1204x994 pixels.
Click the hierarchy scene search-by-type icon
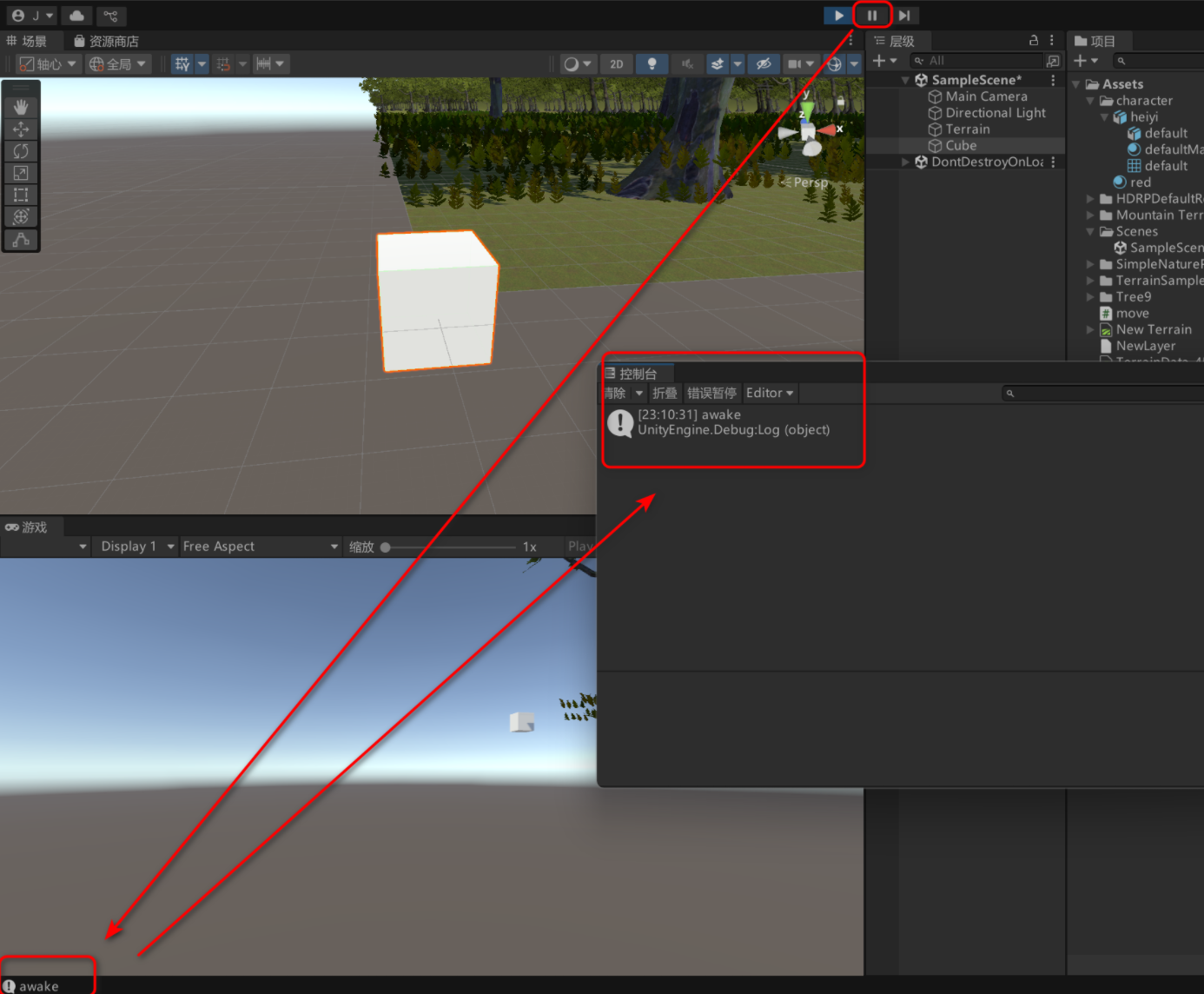tap(1053, 61)
